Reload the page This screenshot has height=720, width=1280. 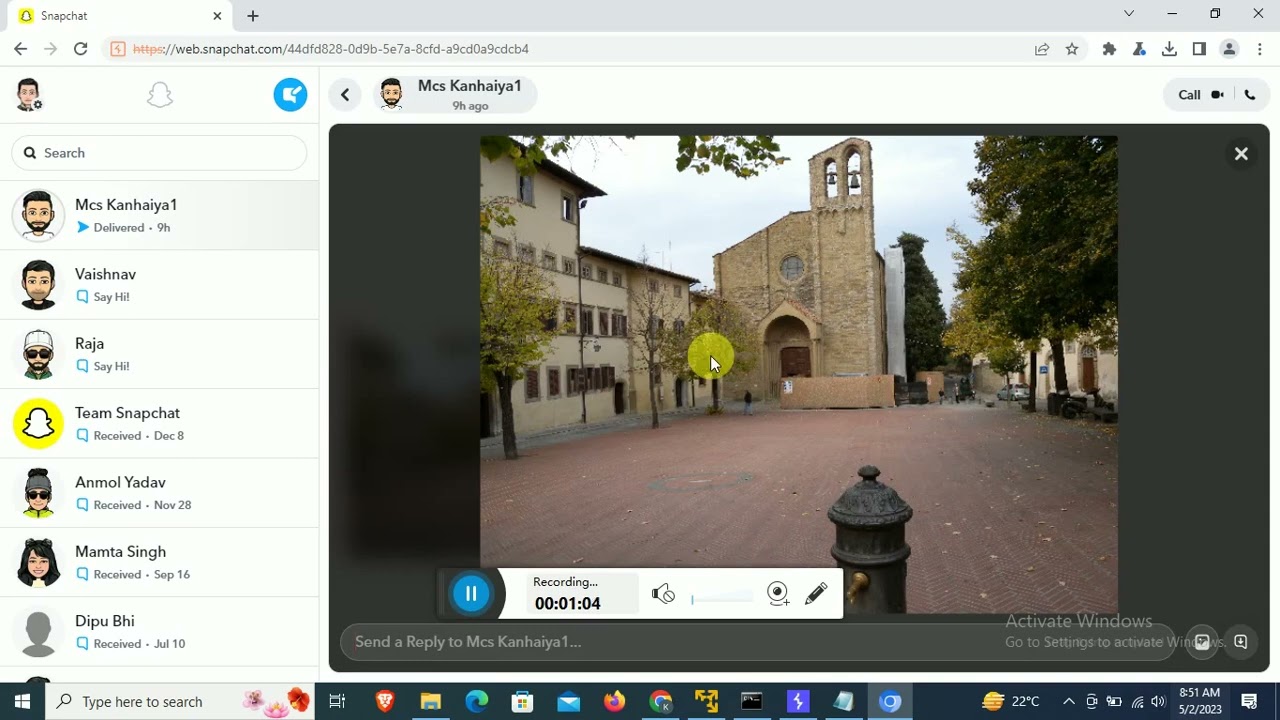(x=81, y=49)
